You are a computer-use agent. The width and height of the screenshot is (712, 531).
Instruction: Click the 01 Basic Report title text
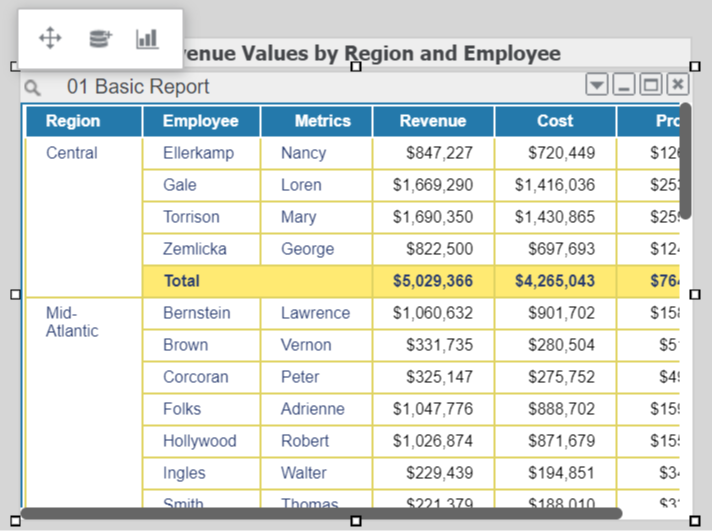click(138, 87)
